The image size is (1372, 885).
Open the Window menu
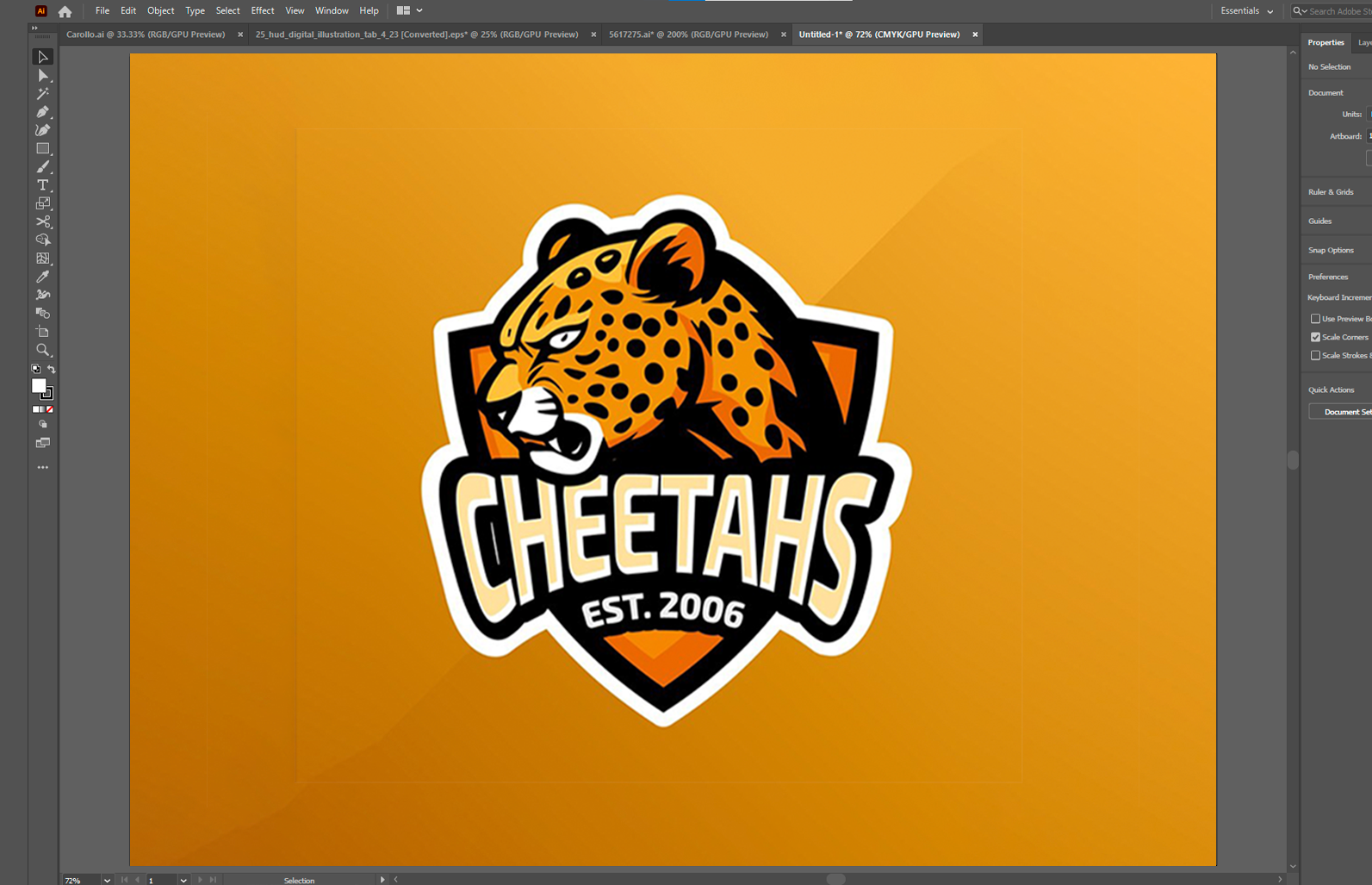(332, 11)
